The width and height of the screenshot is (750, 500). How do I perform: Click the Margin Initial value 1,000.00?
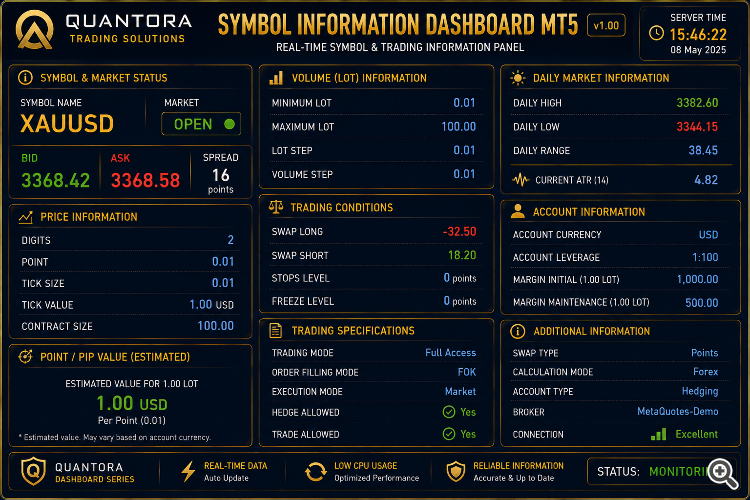697,279
